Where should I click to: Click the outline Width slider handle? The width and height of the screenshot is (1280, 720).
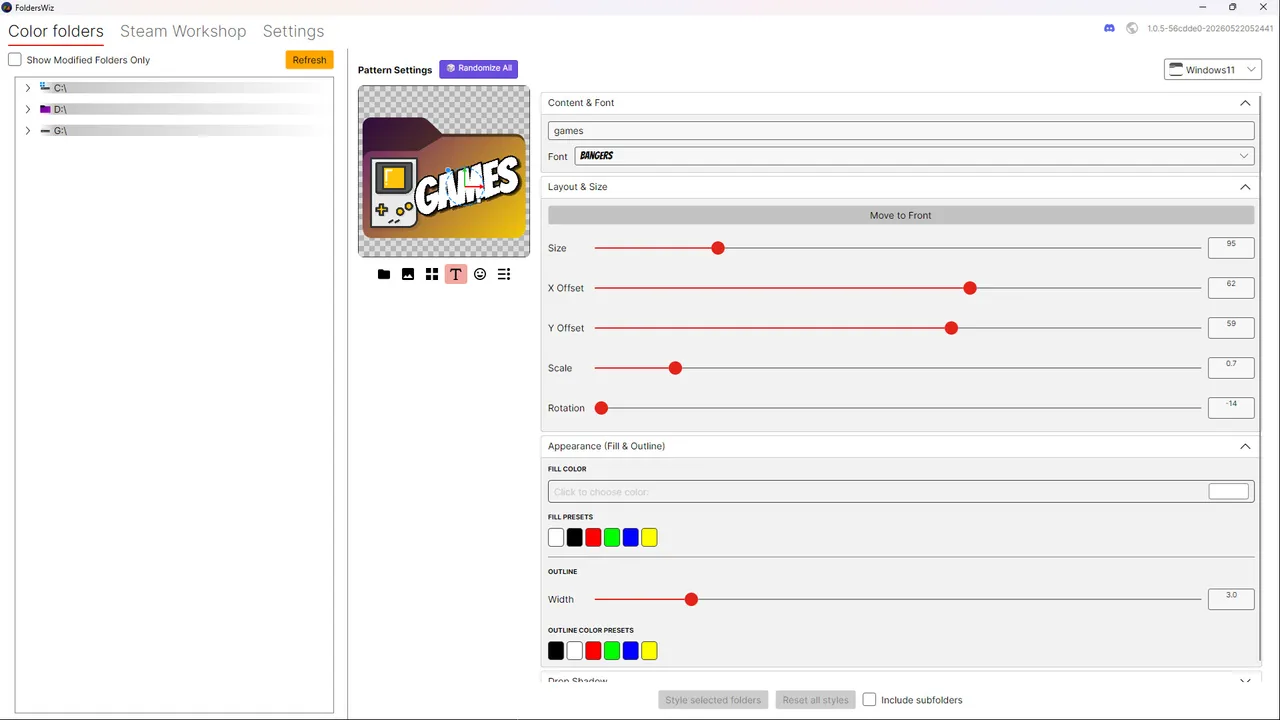coord(691,599)
